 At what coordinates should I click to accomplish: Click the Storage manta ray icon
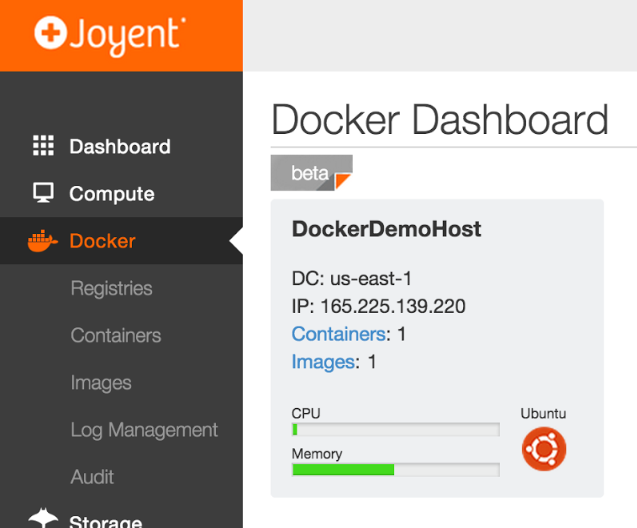coord(43,518)
